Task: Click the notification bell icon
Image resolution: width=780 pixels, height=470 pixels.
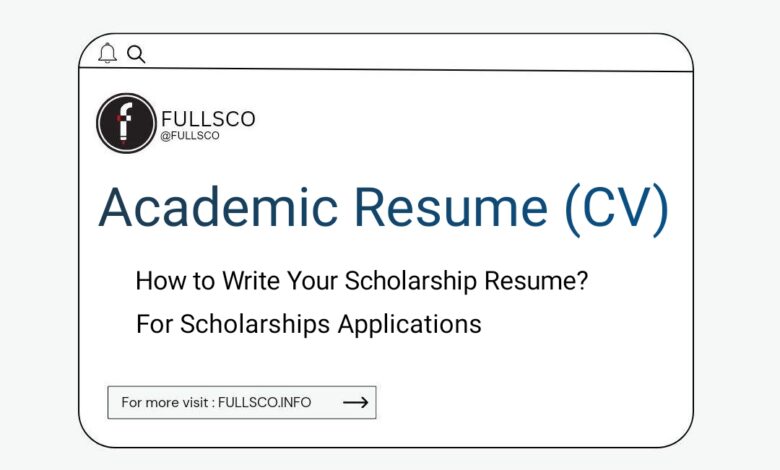Action: (107, 53)
